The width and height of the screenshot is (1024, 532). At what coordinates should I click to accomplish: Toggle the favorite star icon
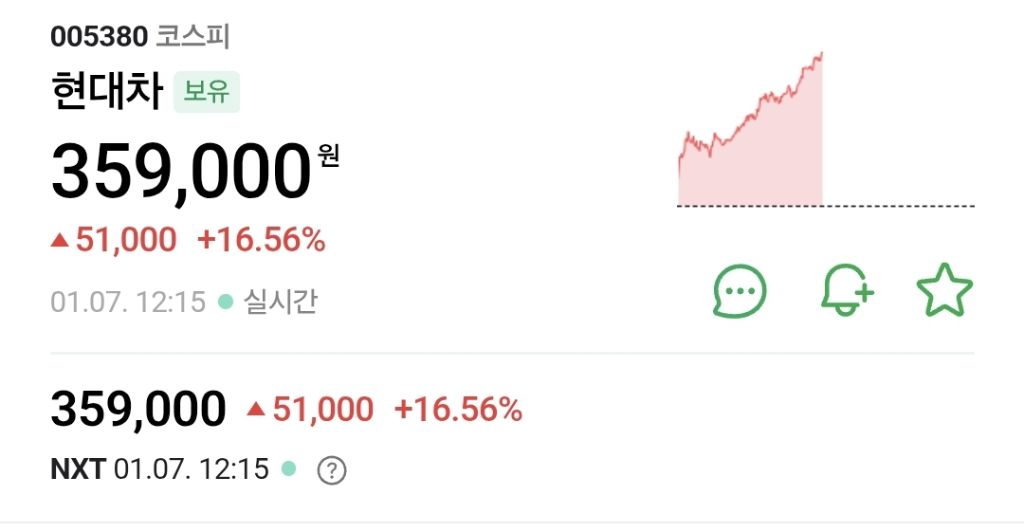(944, 290)
